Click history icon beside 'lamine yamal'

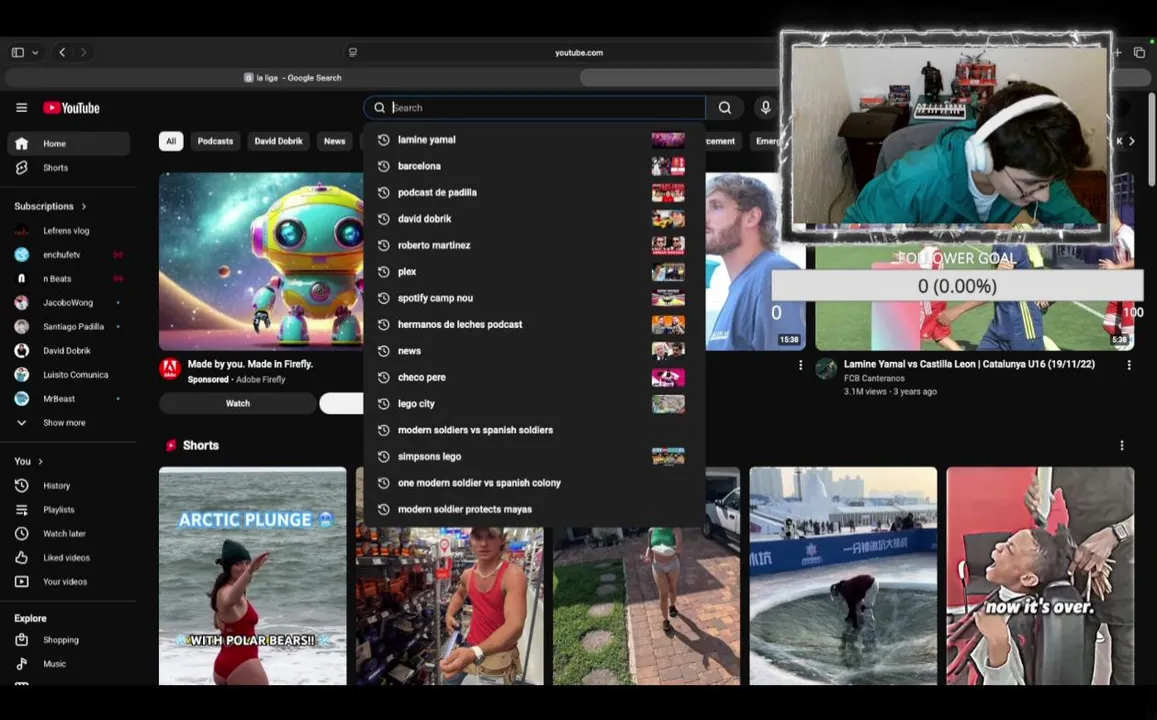[x=384, y=139]
